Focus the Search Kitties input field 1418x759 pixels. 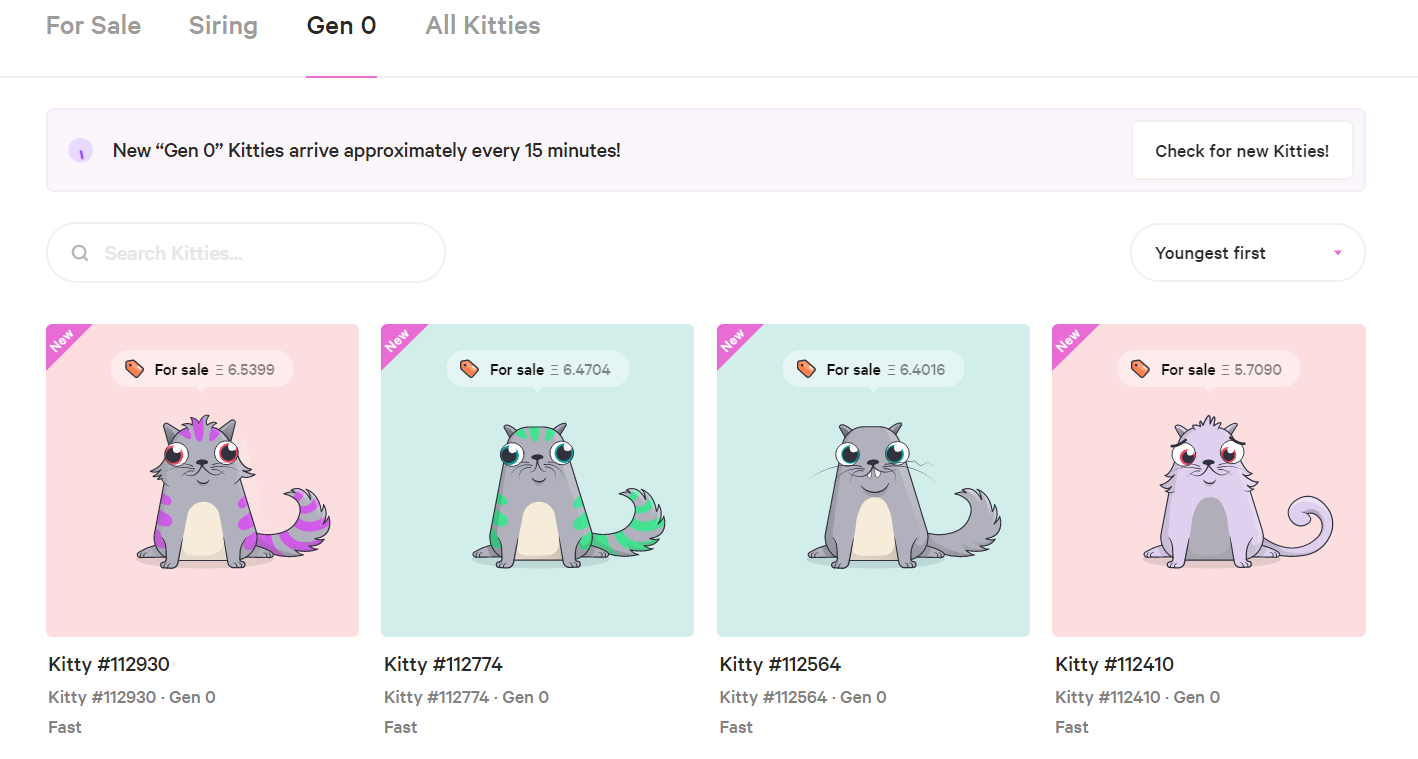click(260, 253)
